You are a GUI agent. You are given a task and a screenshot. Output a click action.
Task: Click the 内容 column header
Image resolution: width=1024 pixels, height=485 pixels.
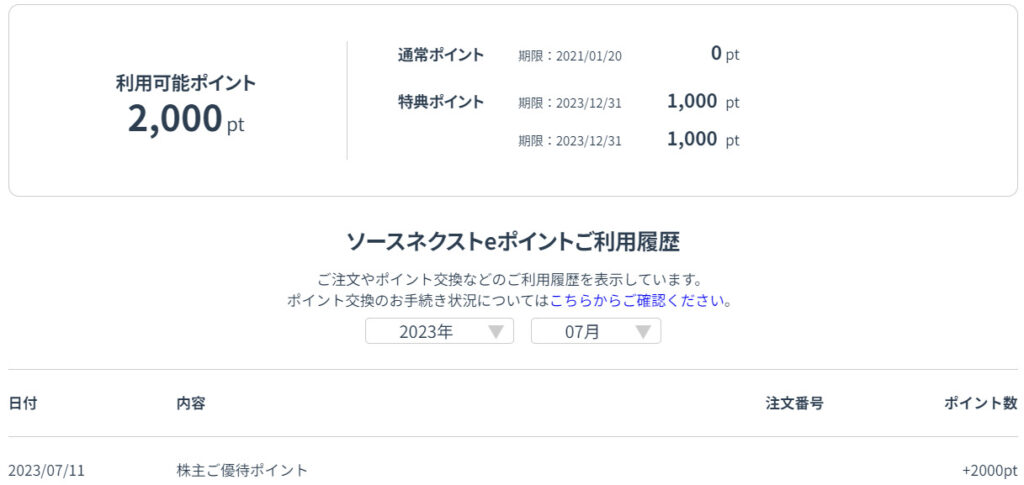[191, 403]
